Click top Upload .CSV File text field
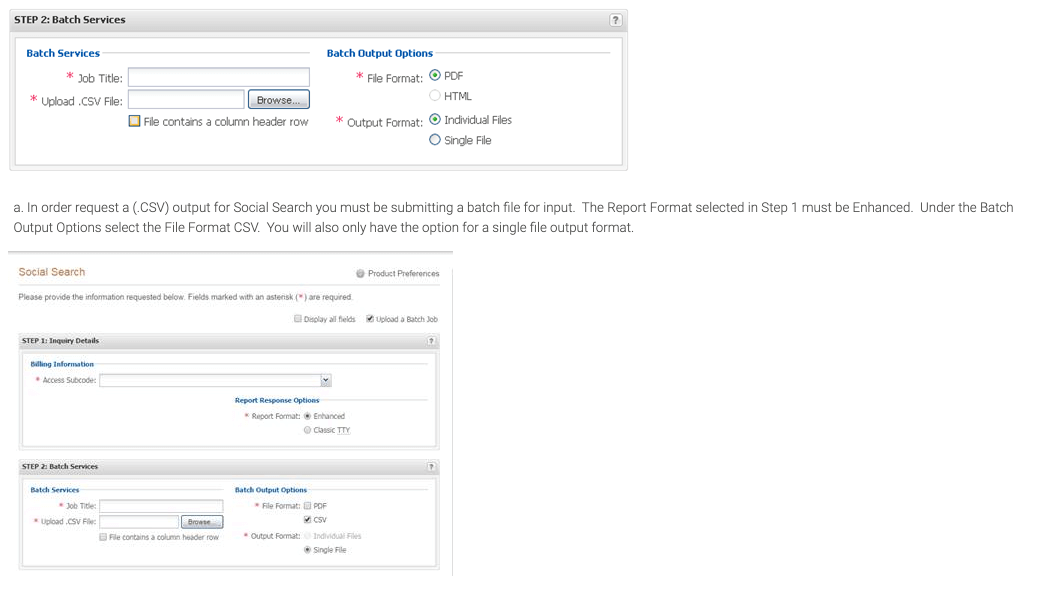 186,100
